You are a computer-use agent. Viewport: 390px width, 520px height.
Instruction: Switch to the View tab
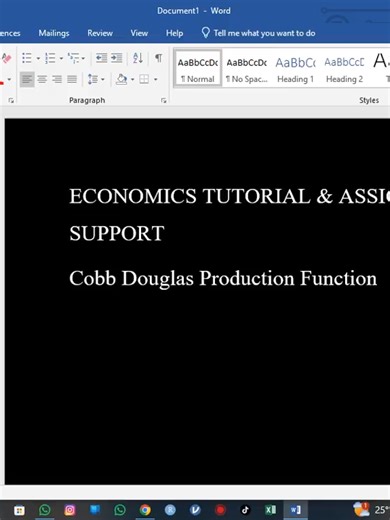(x=139, y=33)
